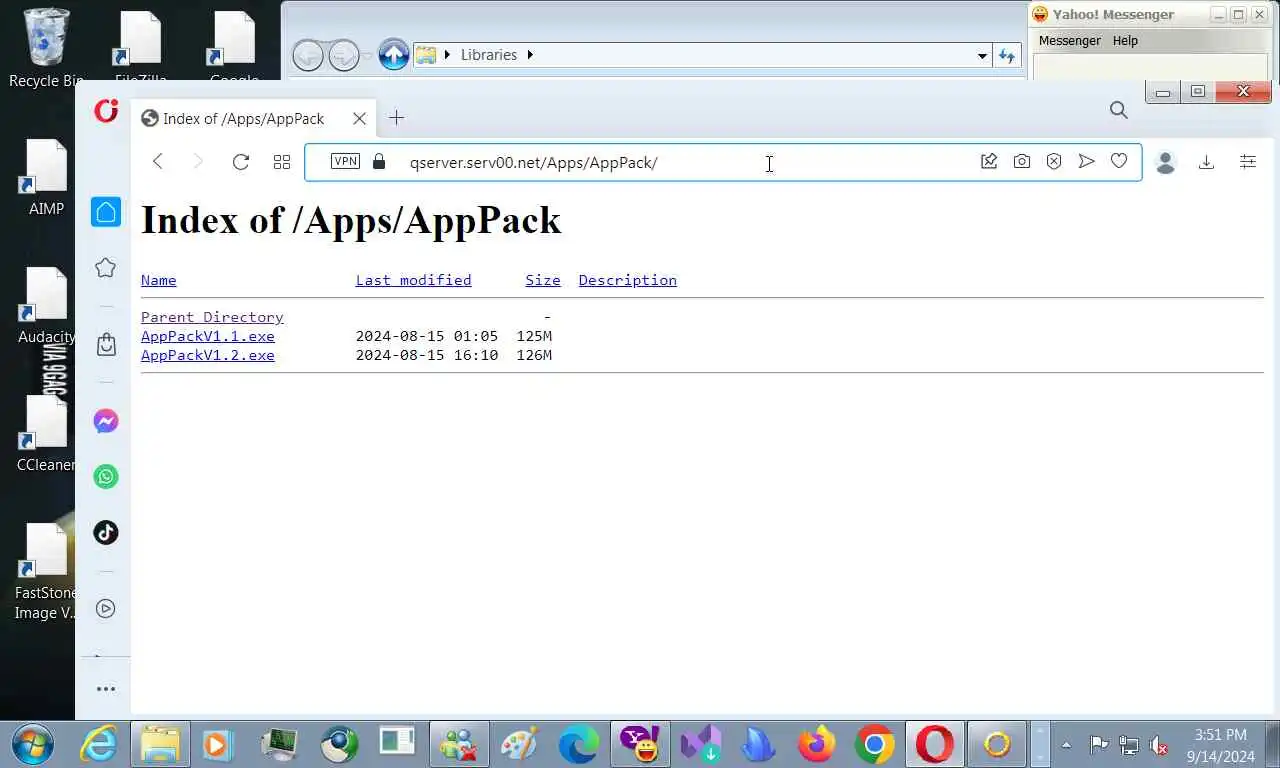Screen dimensions: 1280x768
Task: Select the FastStone Image Viewer shortcut
Action: [x=46, y=572]
